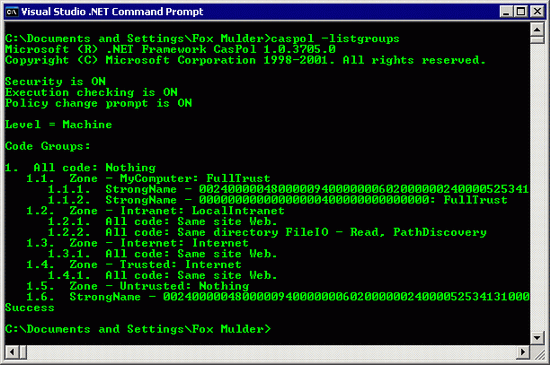Click the '1.5. Zone - Untrusted: Nothing' row

tap(138, 286)
